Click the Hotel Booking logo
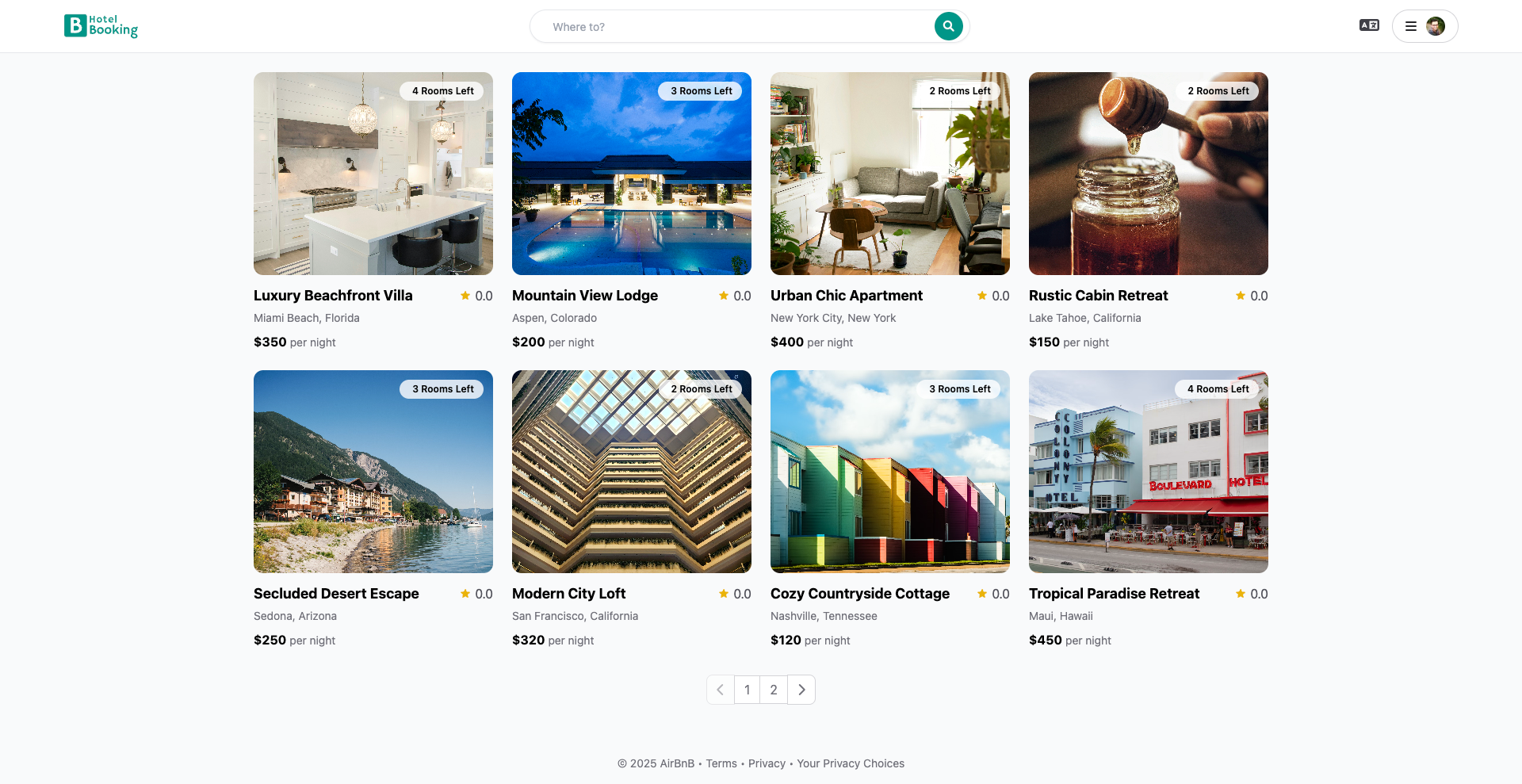Image resolution: width=1522 pixels, height=784 pixels. (101, 26)
